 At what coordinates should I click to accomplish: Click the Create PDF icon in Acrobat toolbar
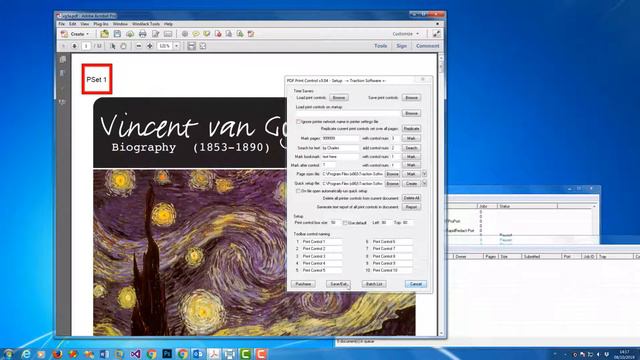(64, 34)
